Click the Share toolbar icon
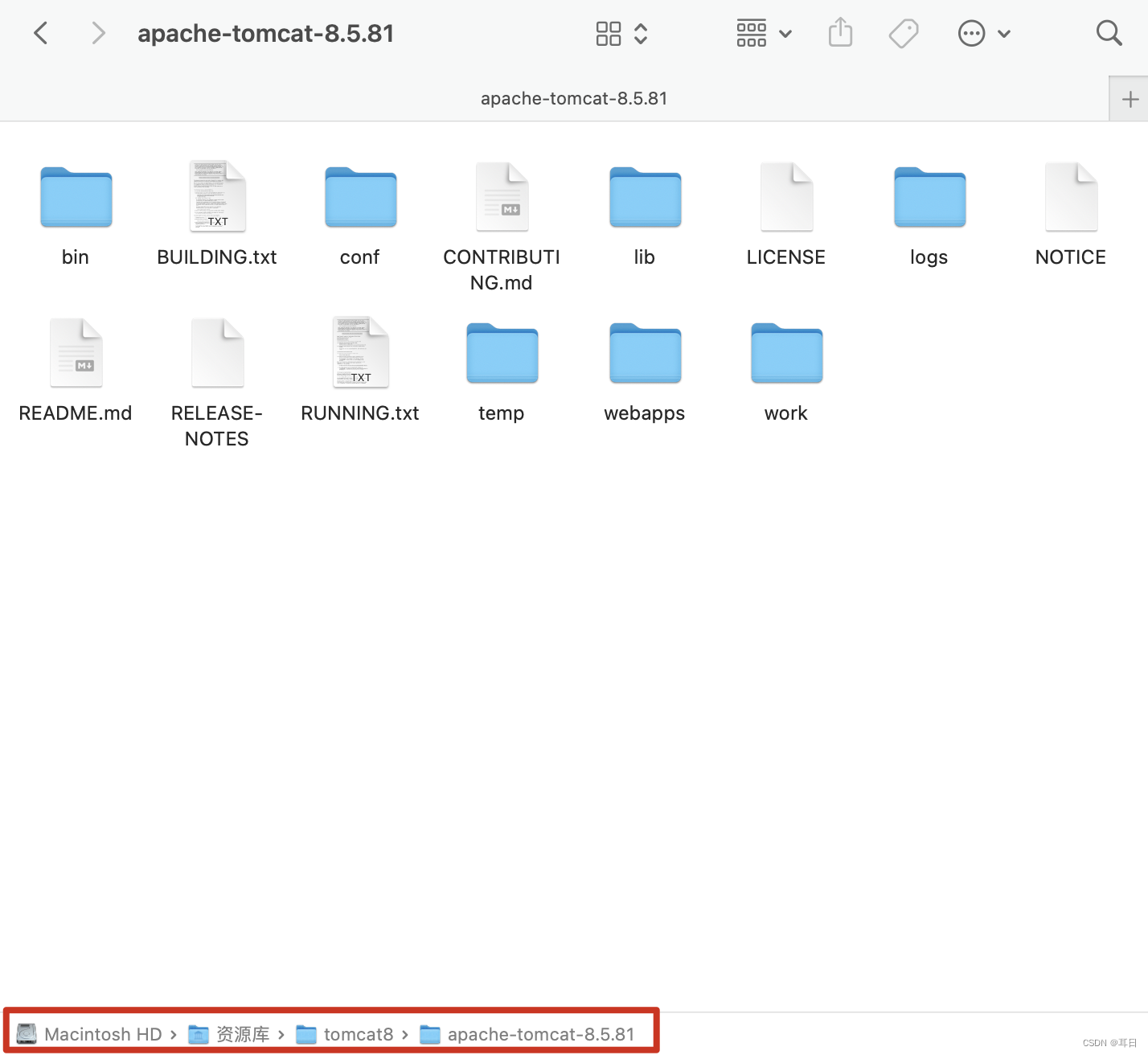 (x=840, y=32)
